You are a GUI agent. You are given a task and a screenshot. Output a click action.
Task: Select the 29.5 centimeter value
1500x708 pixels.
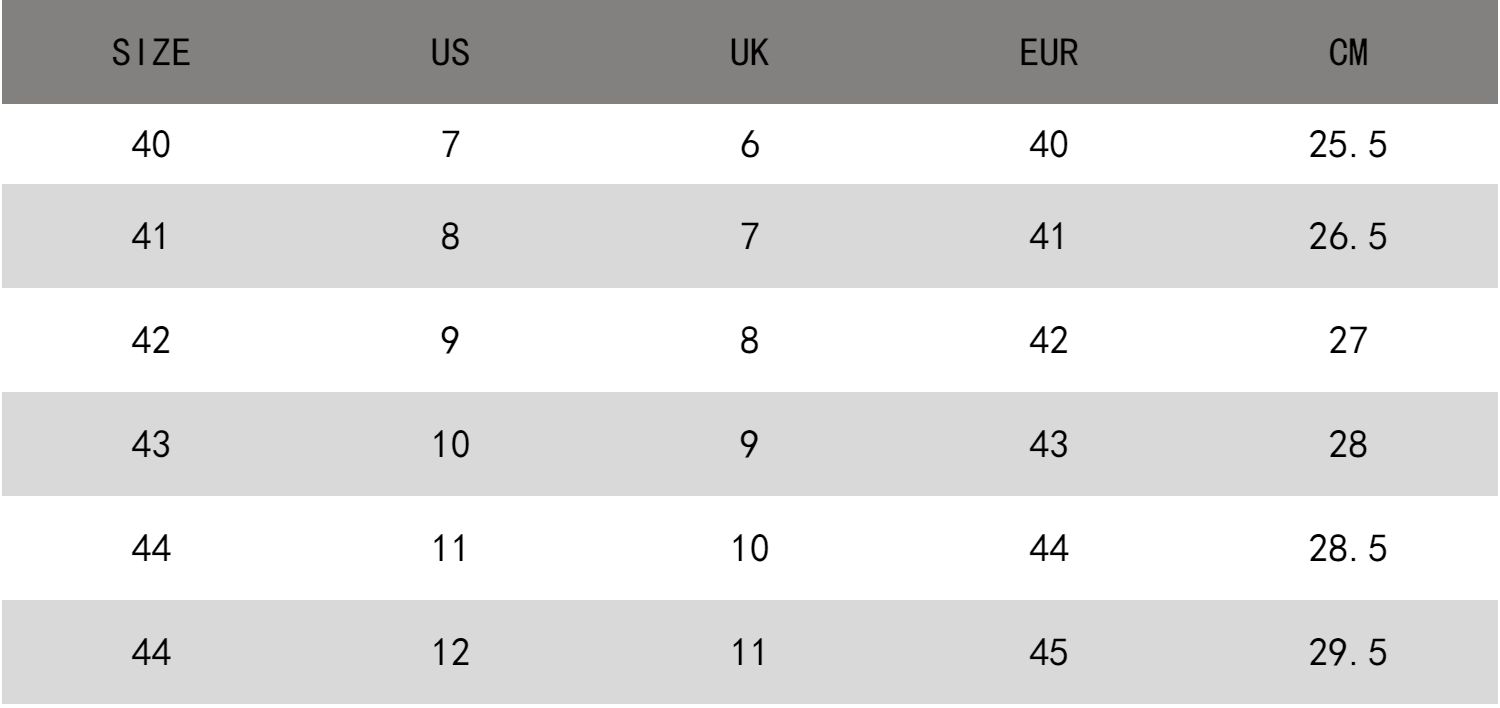click(x=1349, y=653)
